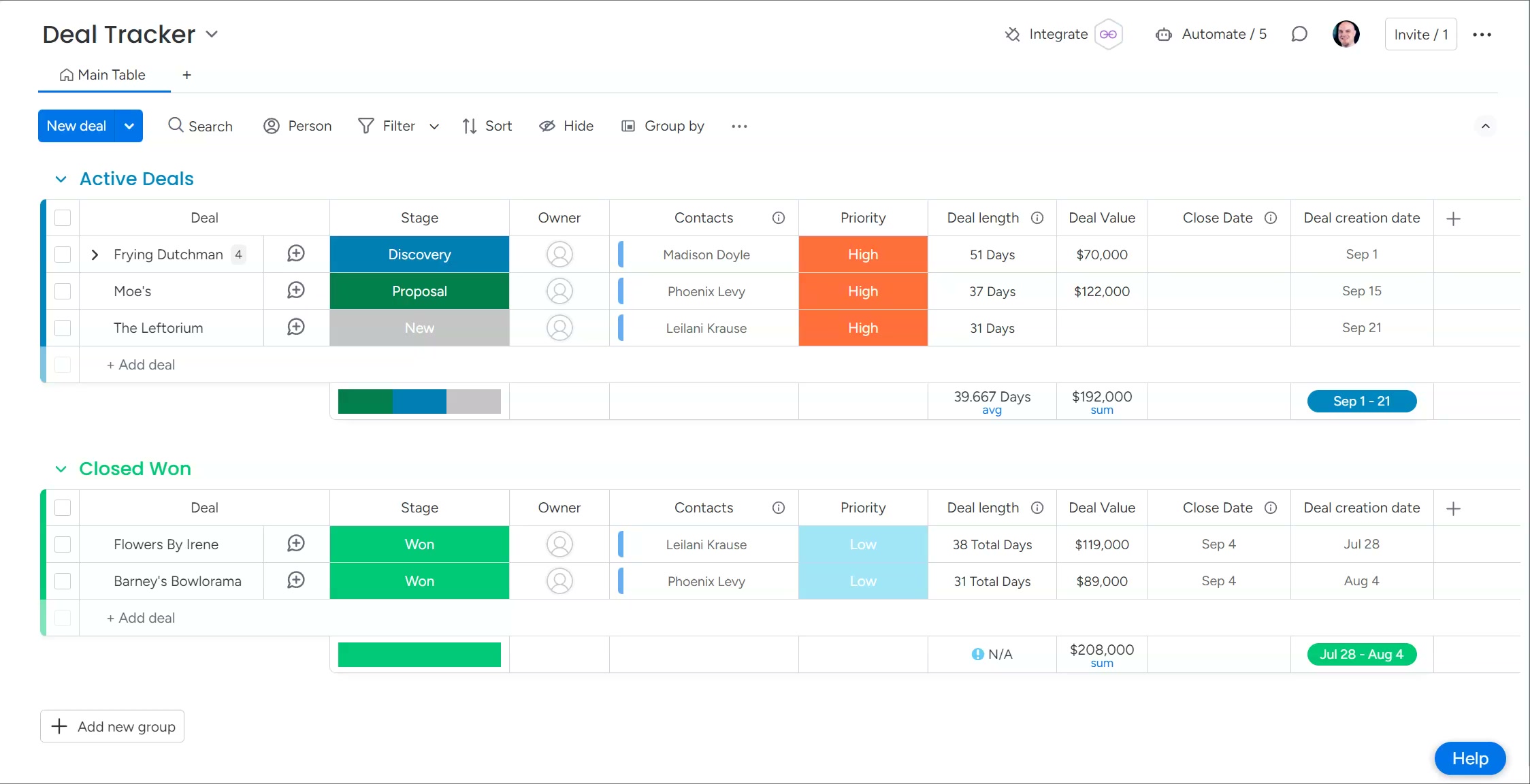Screen dimensions: 1530x784
Task: Click the green segment of the stage progress bar
Action: point(365,402)
